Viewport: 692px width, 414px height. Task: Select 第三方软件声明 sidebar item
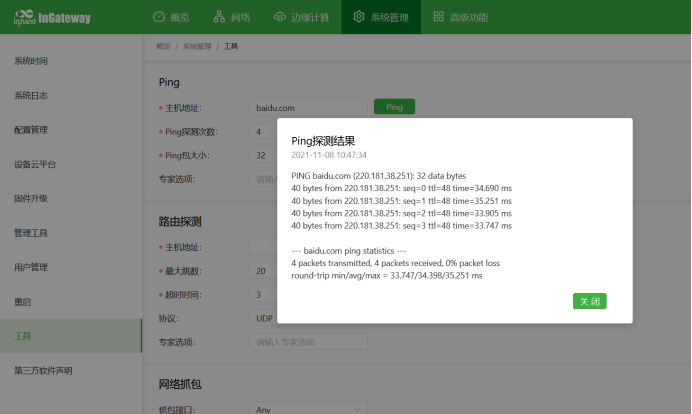(43, 371)
